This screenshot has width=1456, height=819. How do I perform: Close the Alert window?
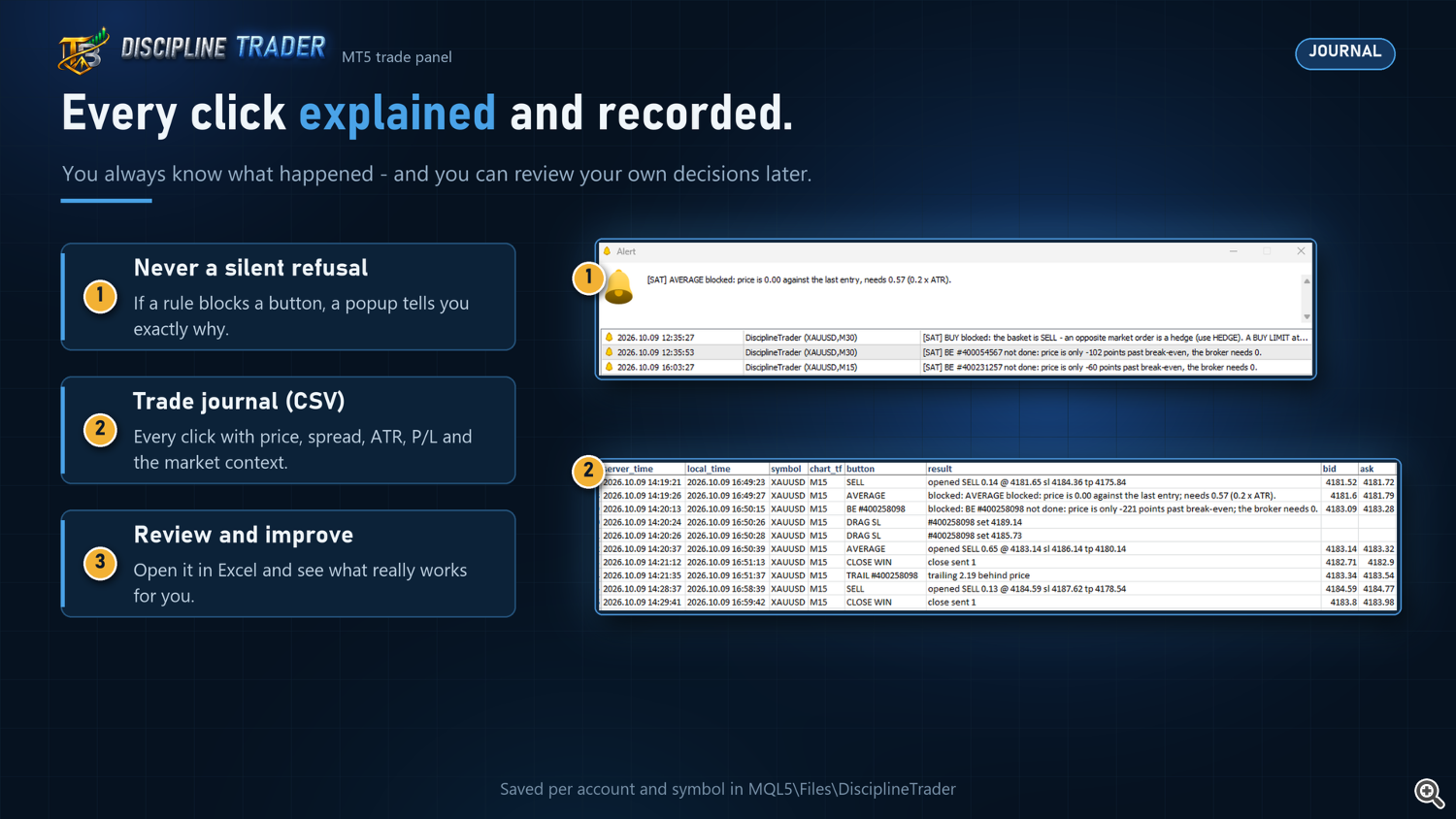(1301, 251)
